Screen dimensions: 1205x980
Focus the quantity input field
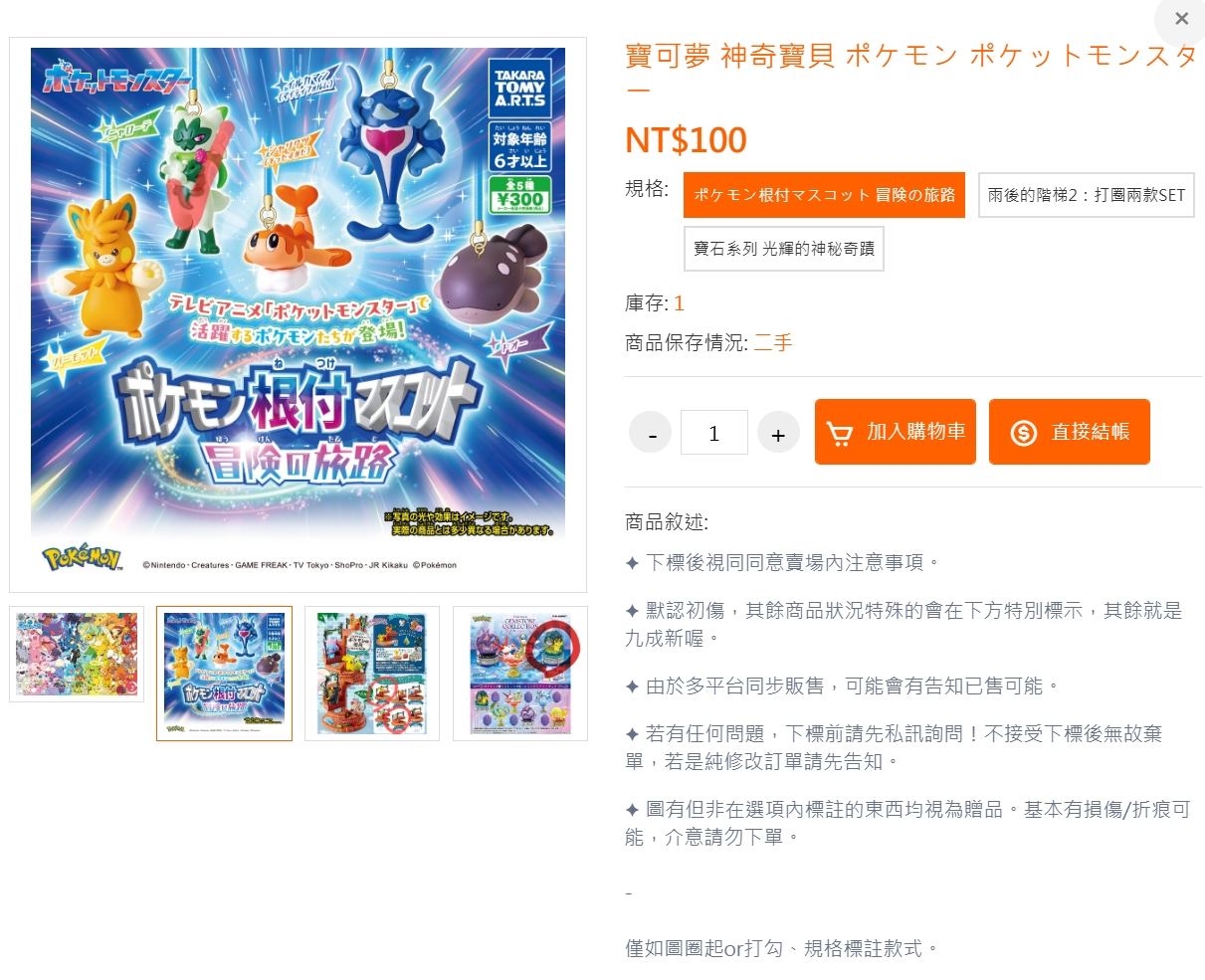point(714,433)
